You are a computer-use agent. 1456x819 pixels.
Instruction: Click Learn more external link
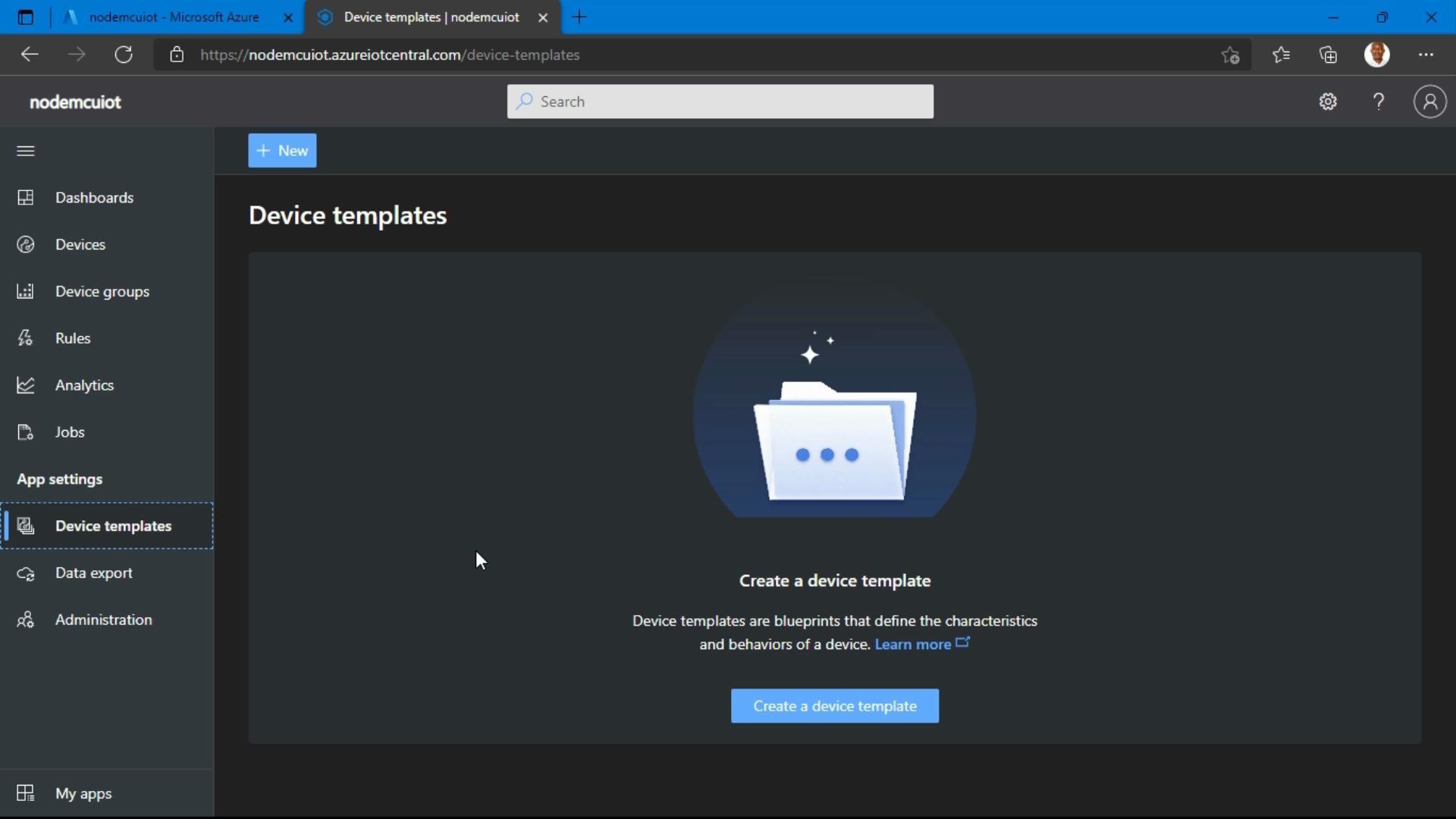923,643
